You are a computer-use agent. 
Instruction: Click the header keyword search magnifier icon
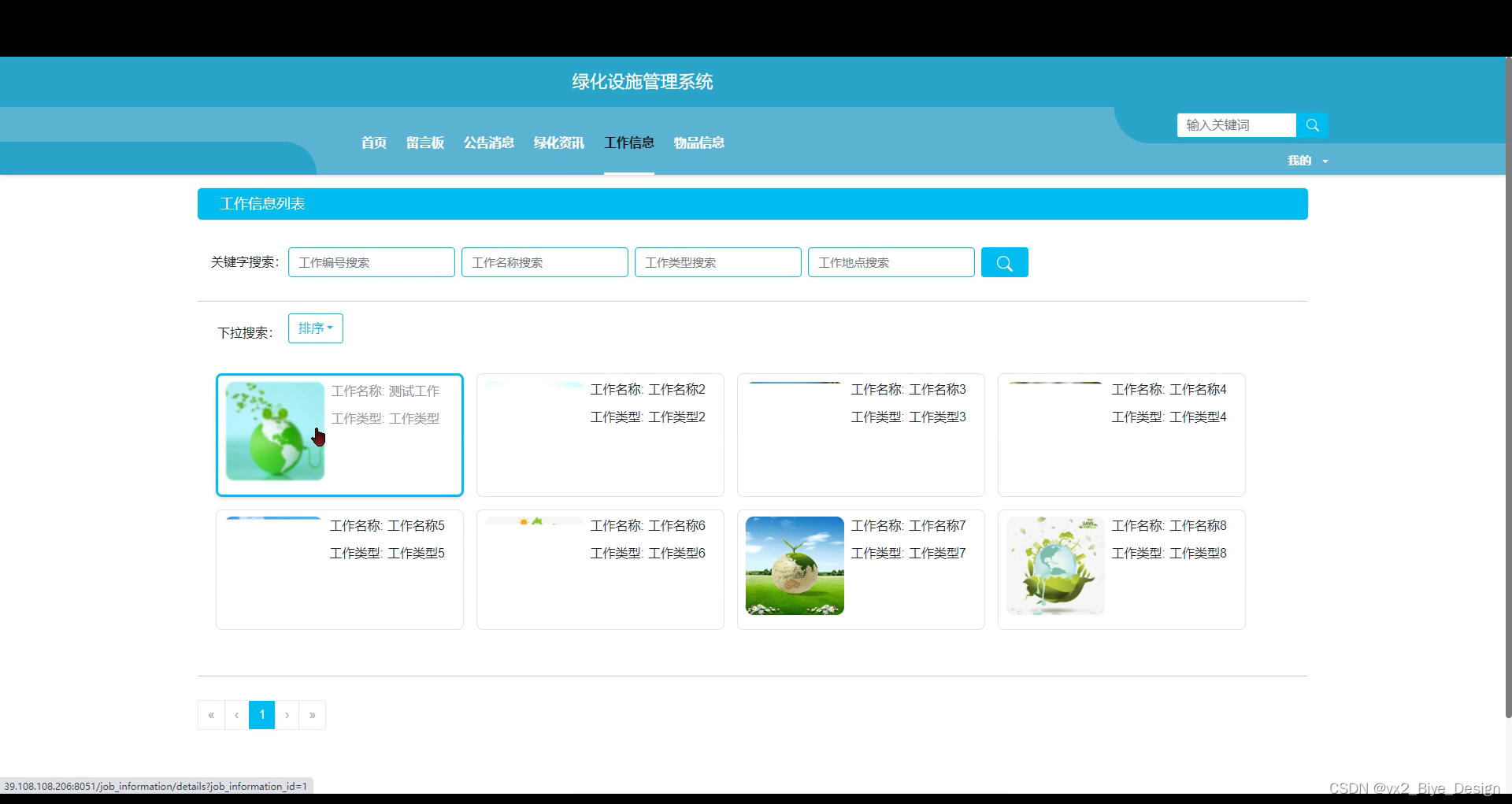(x=1312, y=124)
